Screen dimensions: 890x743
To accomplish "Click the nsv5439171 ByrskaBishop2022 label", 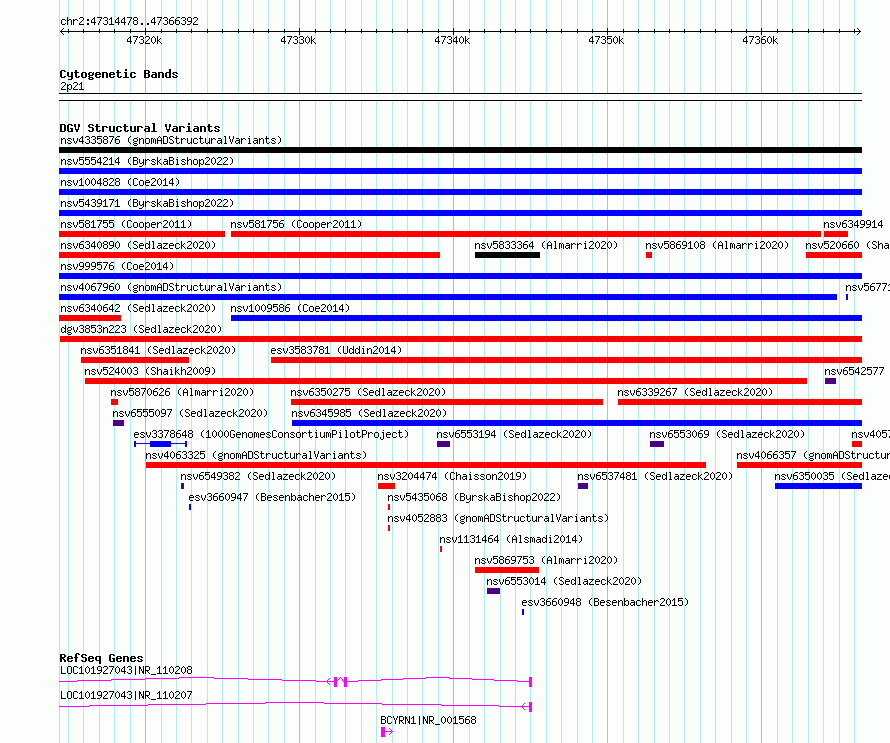I will [147, 203].
